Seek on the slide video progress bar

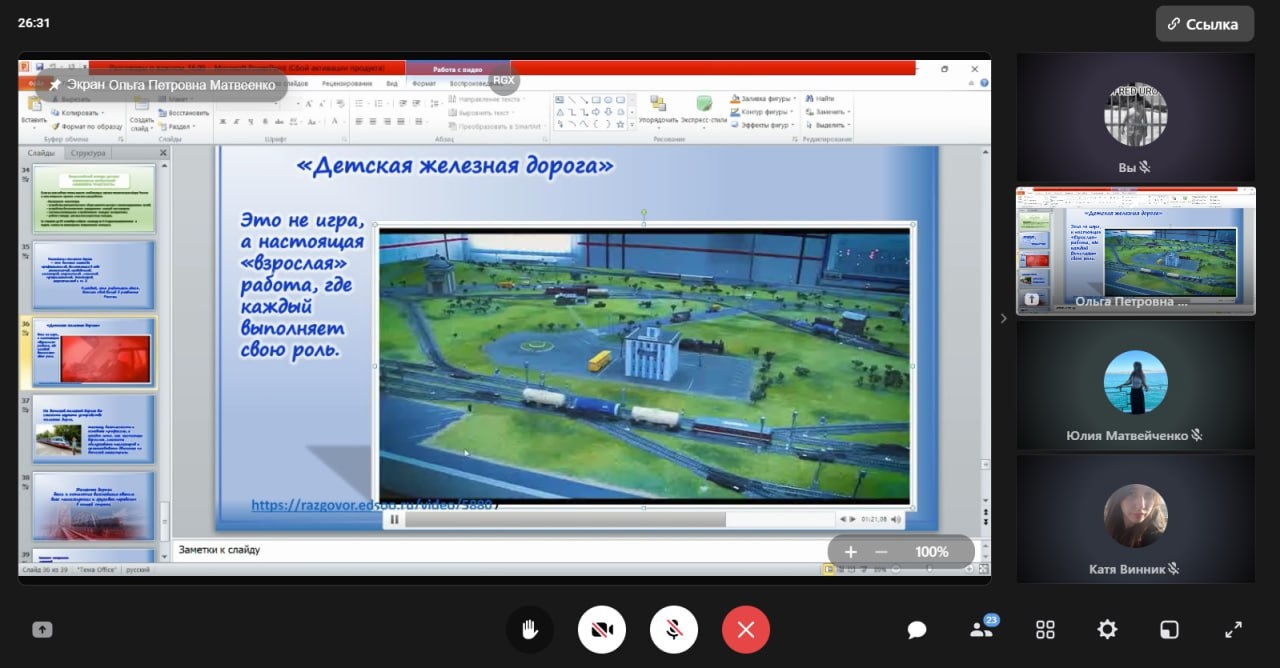[x=620, y=519]
